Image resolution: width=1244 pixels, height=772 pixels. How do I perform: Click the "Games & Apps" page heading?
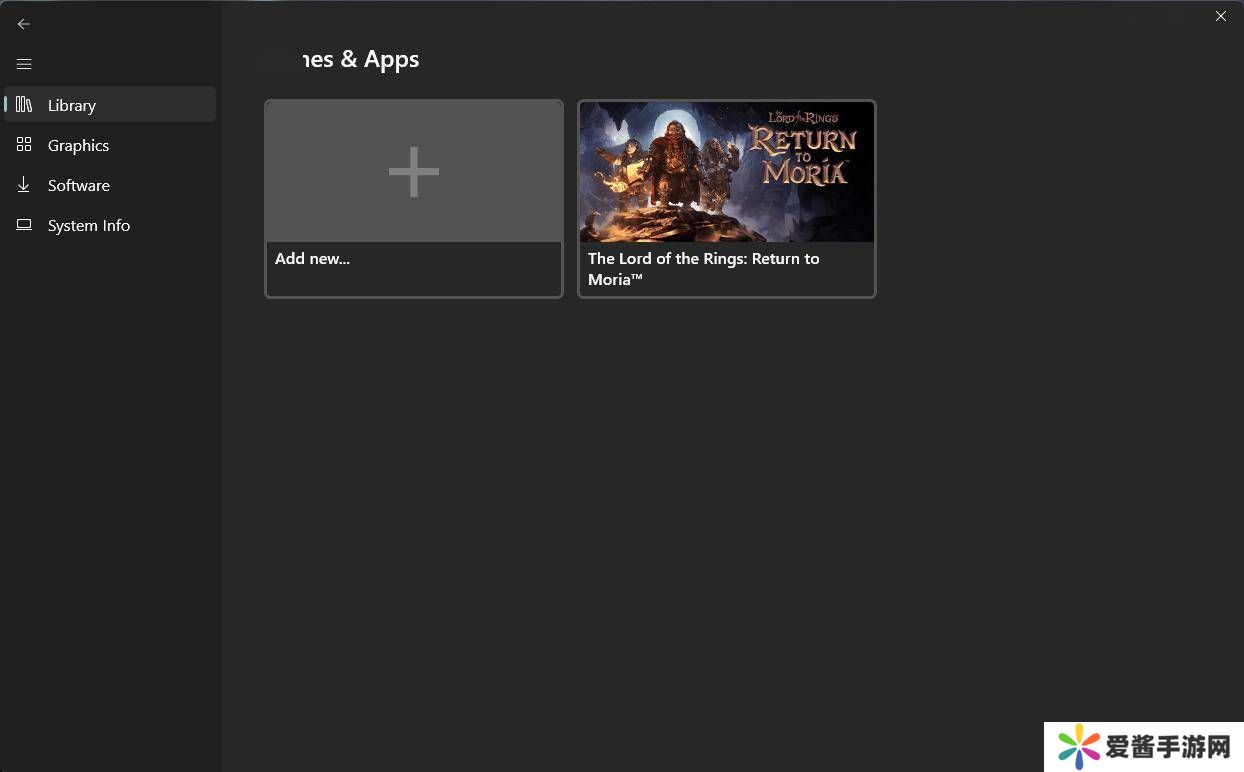pos(345,59)
